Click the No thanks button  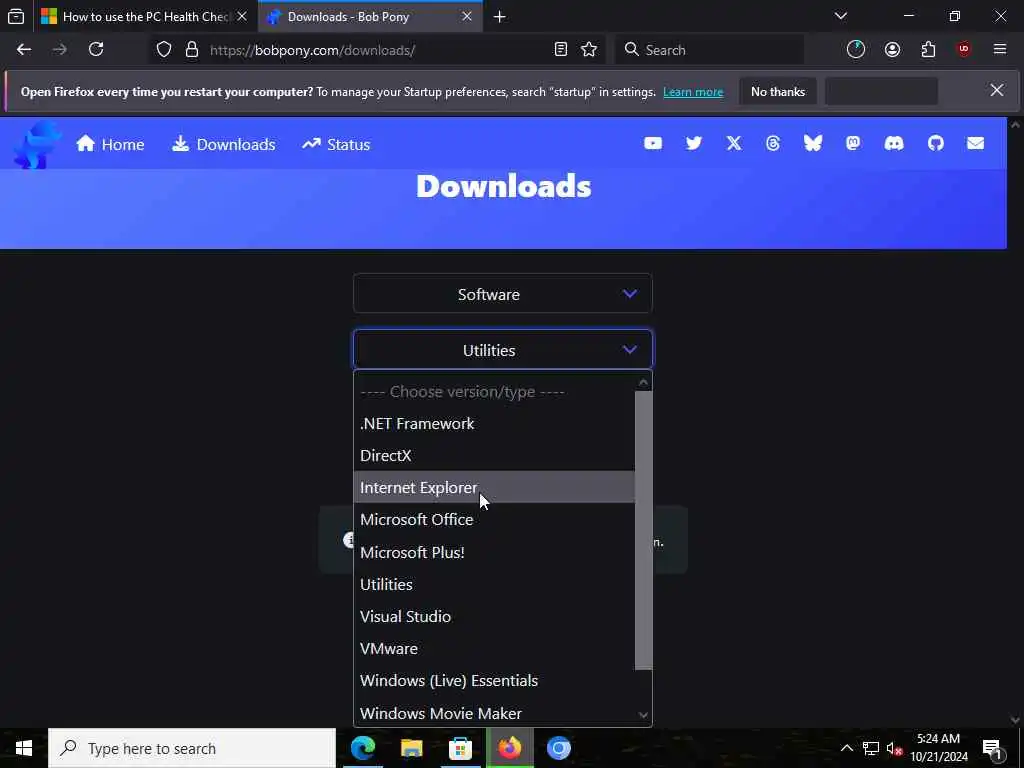pyautogui.click(x=778, y=91)
